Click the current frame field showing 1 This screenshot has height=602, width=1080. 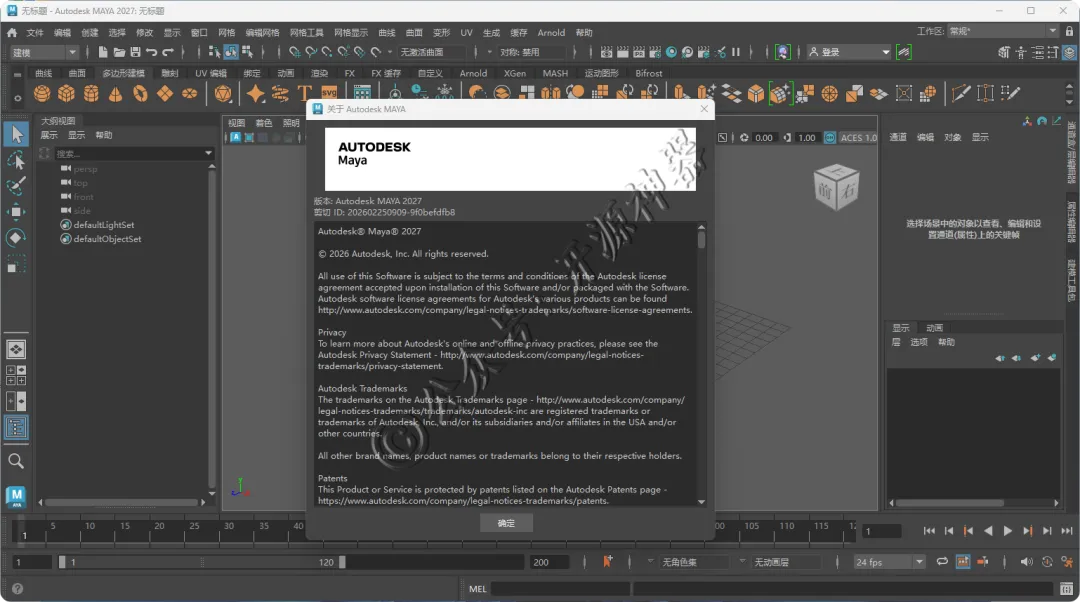(x=882, y=531)
